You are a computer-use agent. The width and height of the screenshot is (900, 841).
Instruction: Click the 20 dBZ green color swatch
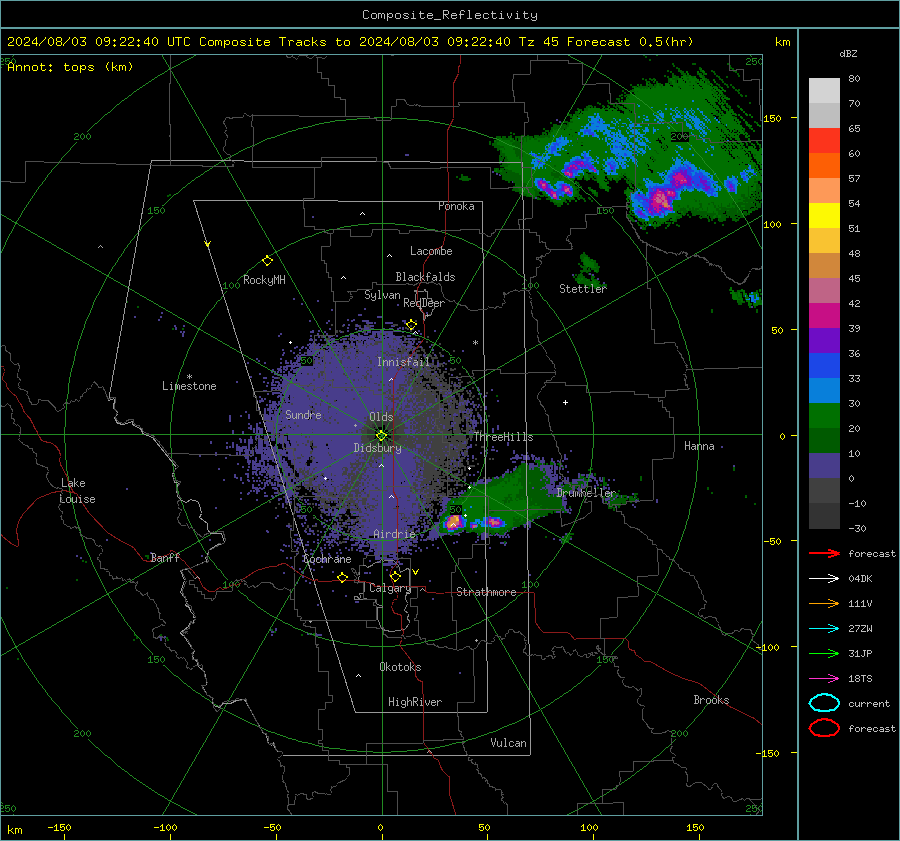824,415
